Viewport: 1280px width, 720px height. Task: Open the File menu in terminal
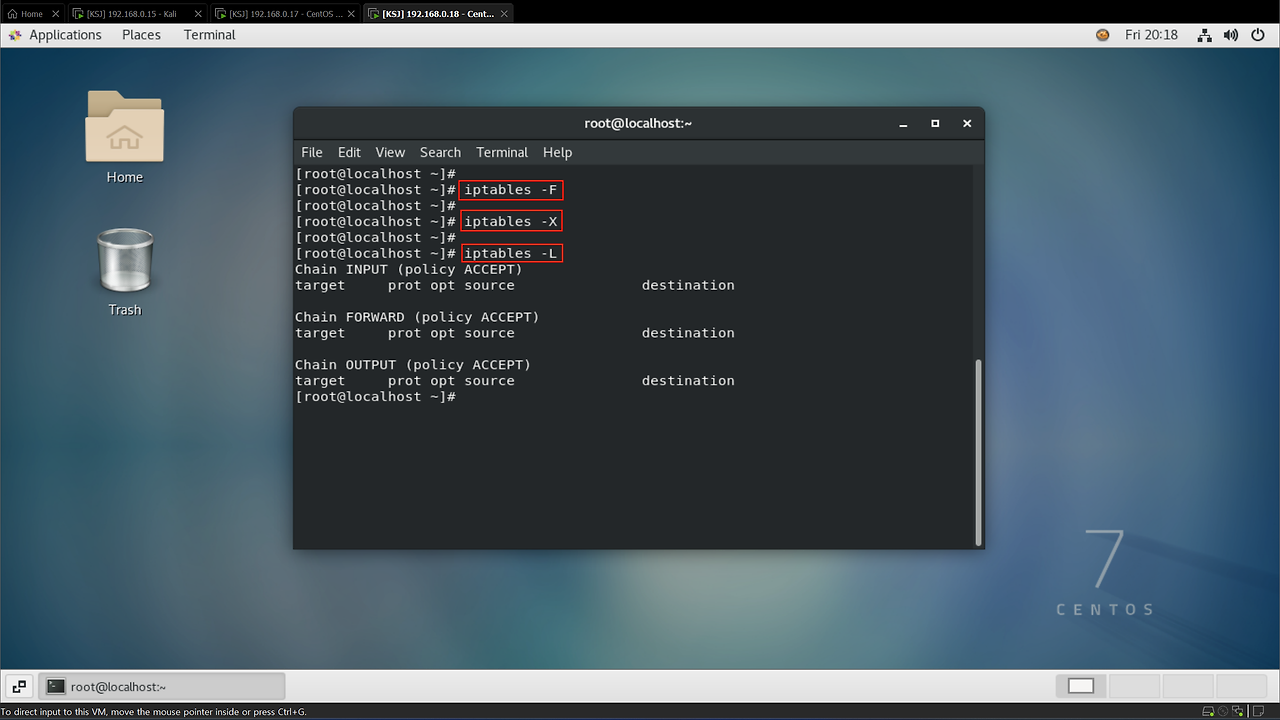click(312, 152)
